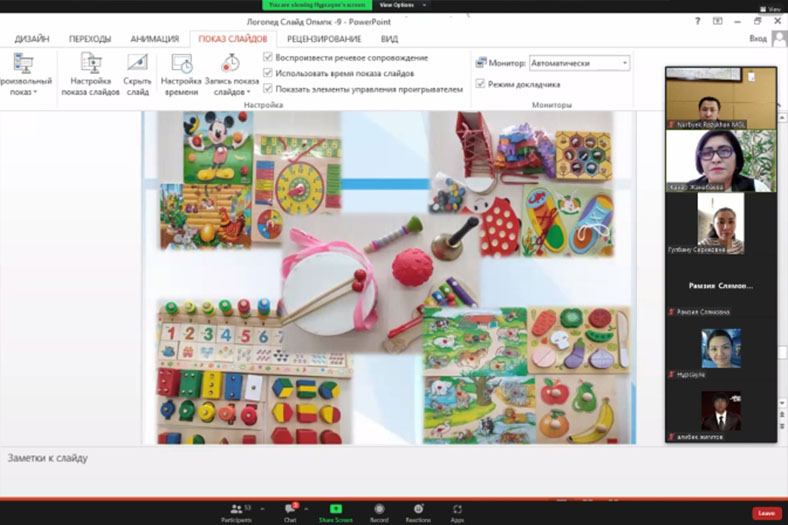Screen dimensions: 788x525
Task: Click the Participants icon in Zoom toolbar
Action: click(236, 509)
